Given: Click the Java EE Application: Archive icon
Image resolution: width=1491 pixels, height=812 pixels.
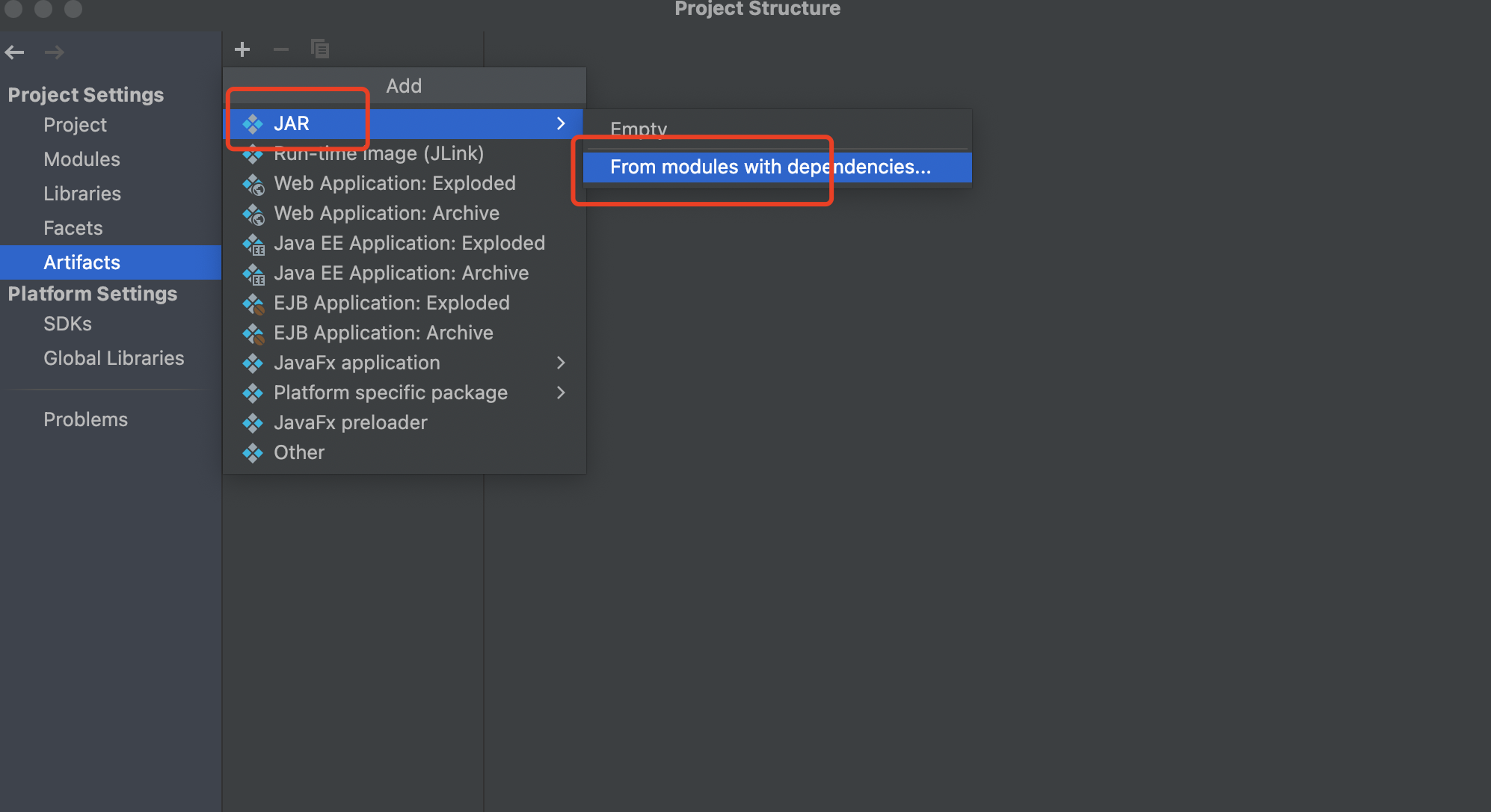Looking at the screenshot, I should (x=253, y=274).
